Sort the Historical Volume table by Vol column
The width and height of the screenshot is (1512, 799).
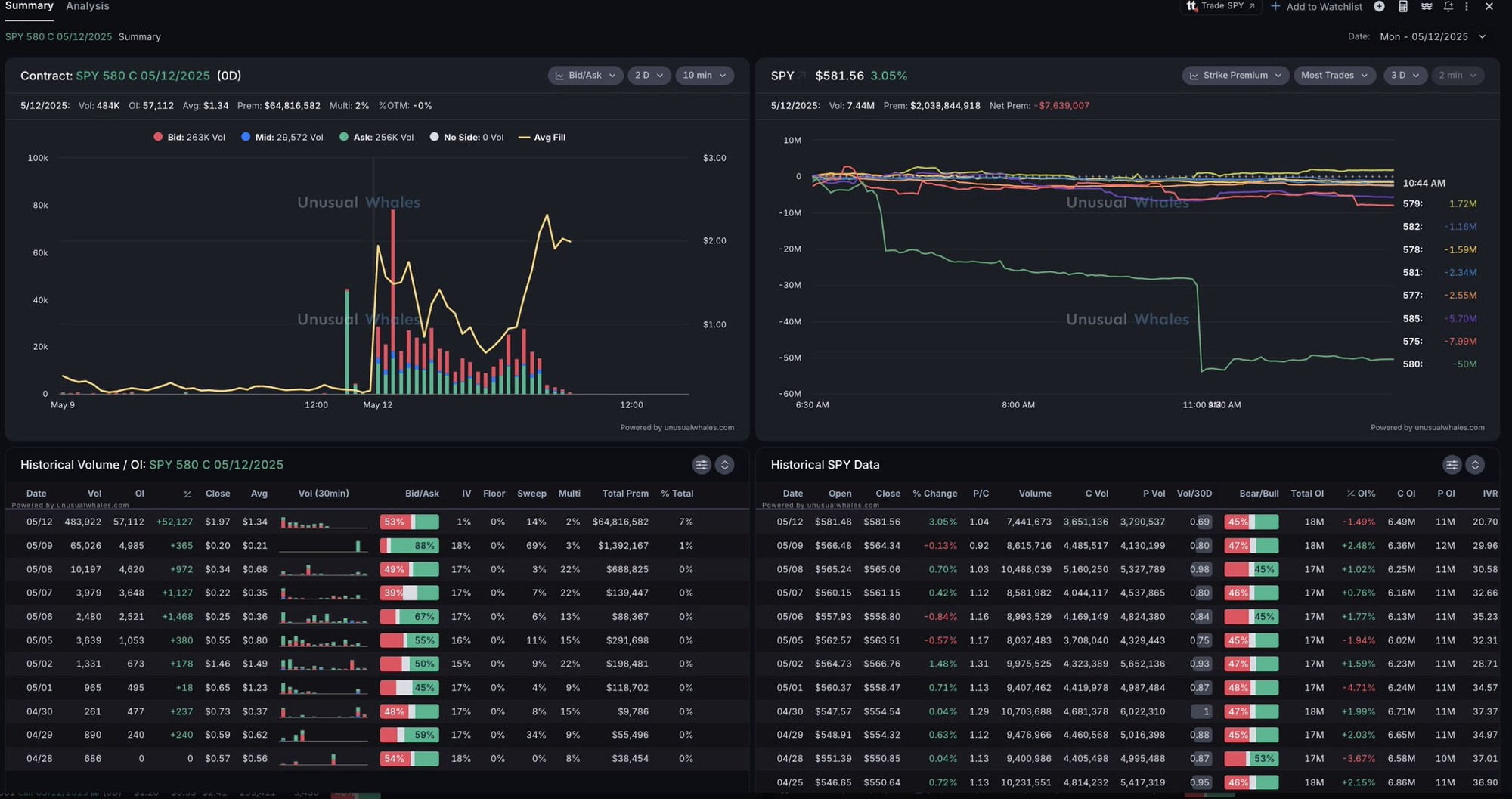94,494
